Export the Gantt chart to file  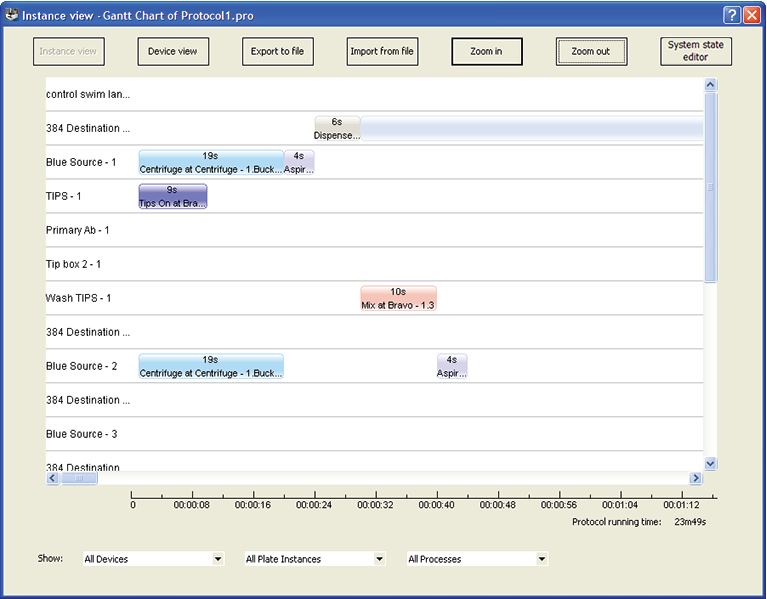(277, 52)
